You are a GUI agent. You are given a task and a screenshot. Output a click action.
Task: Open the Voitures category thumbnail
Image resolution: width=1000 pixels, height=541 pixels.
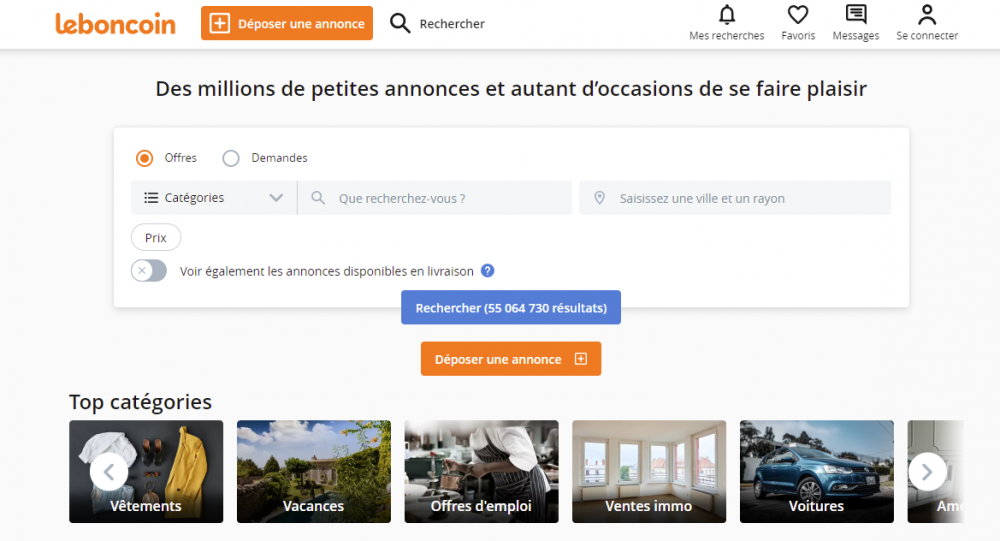pyautogui.click(x=816, y=471)
